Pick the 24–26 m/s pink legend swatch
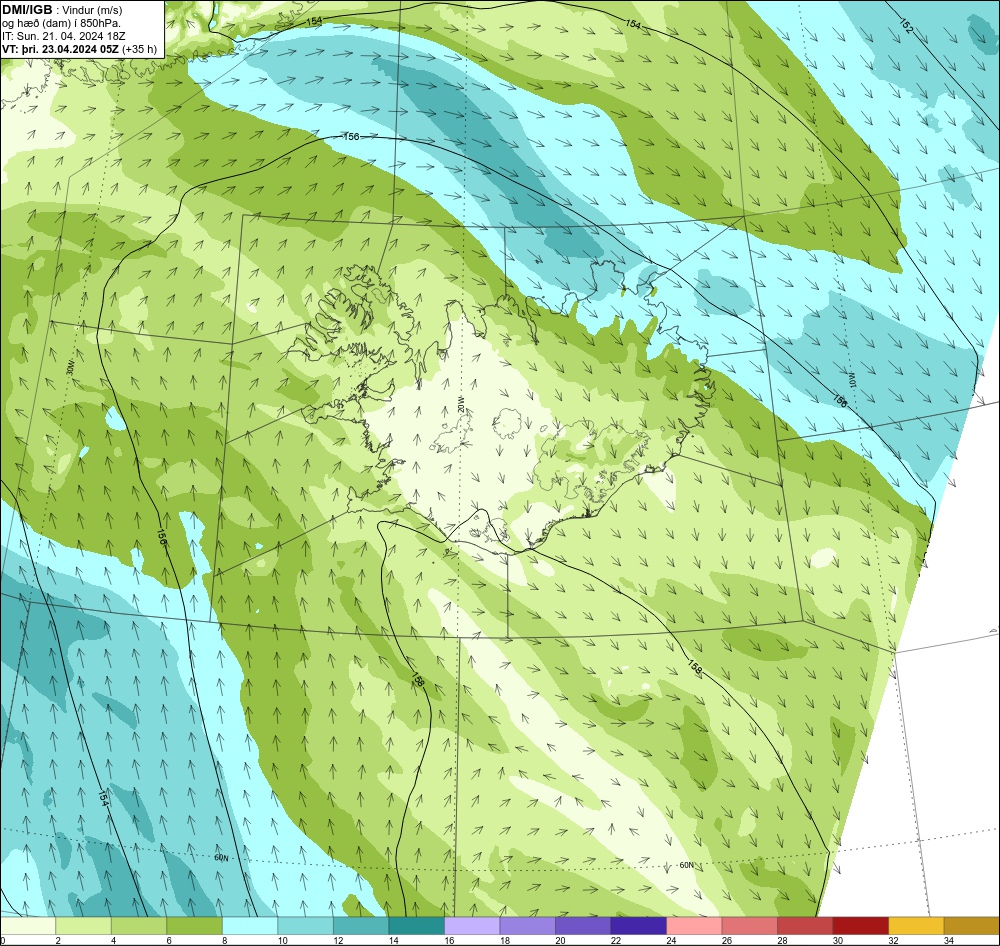Screen dimensions: 1000x946 pos(694,925)
